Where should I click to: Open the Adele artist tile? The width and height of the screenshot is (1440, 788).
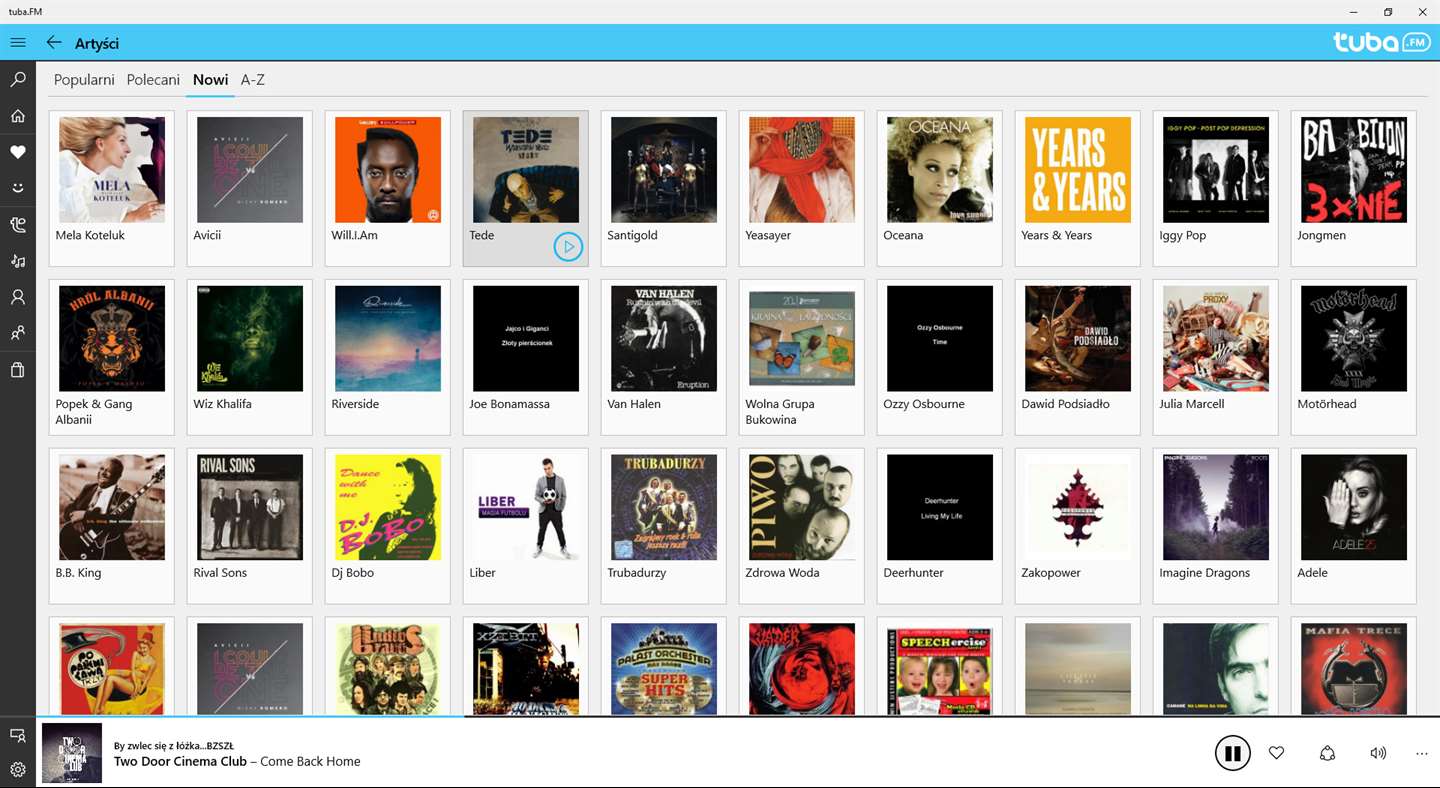1354,526
